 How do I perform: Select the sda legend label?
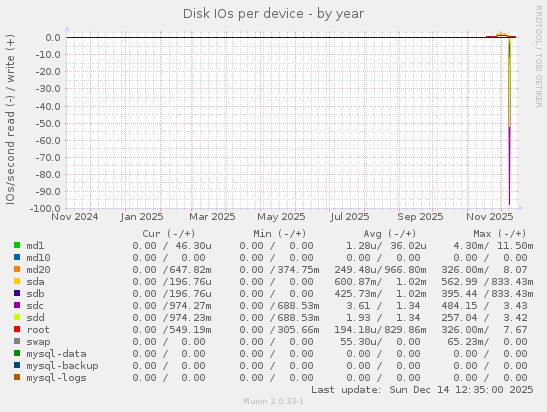click(35, 282)
